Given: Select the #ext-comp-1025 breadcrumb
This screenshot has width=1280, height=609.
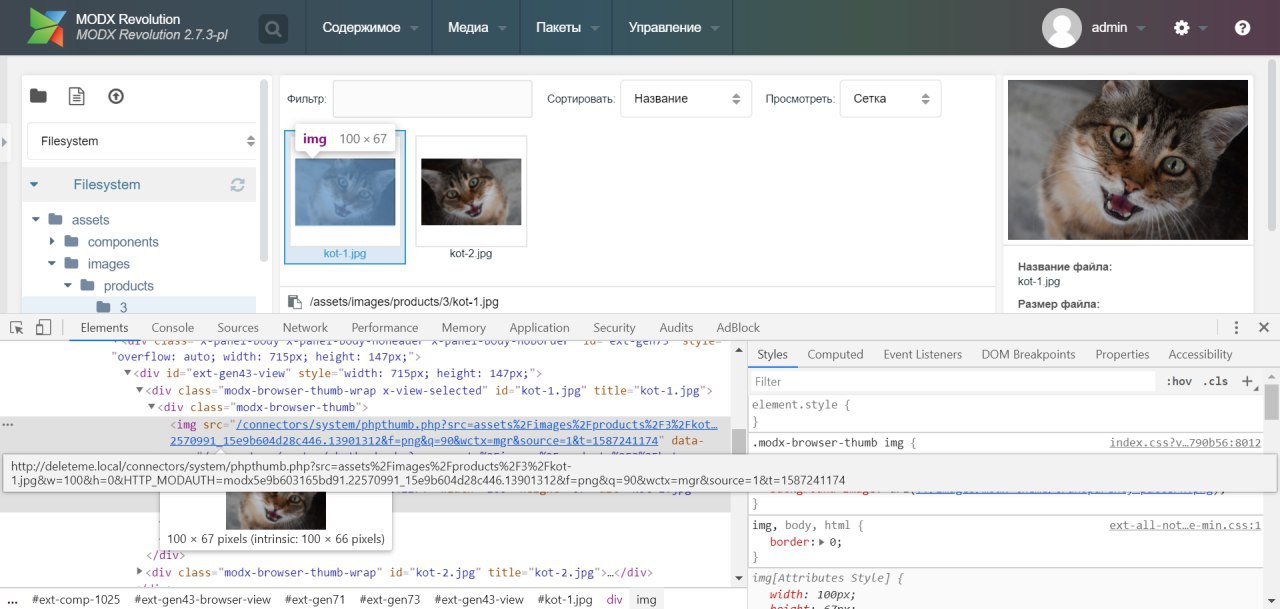Looking at the screenshot, I should (76, 599).
